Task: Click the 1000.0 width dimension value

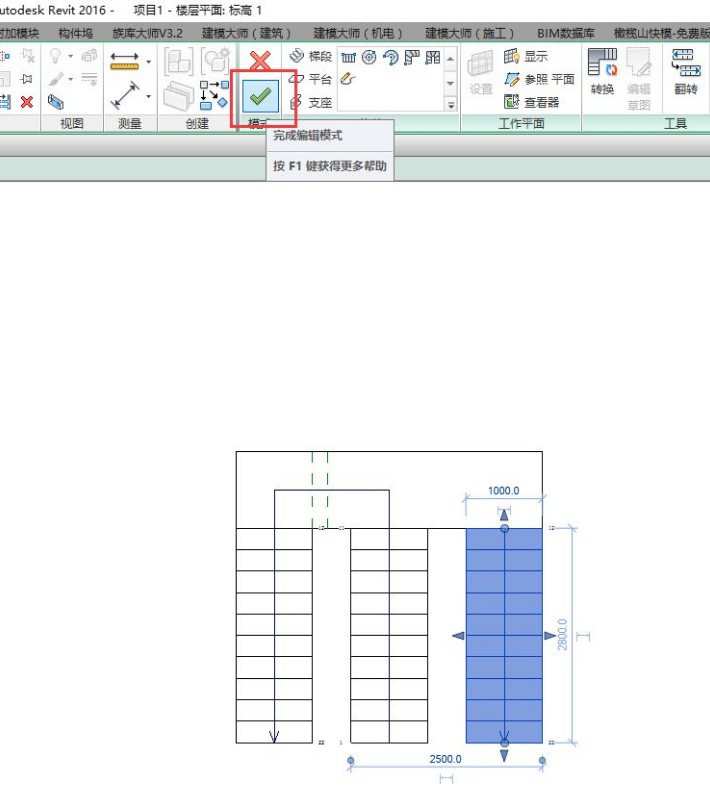Action: 503,491
